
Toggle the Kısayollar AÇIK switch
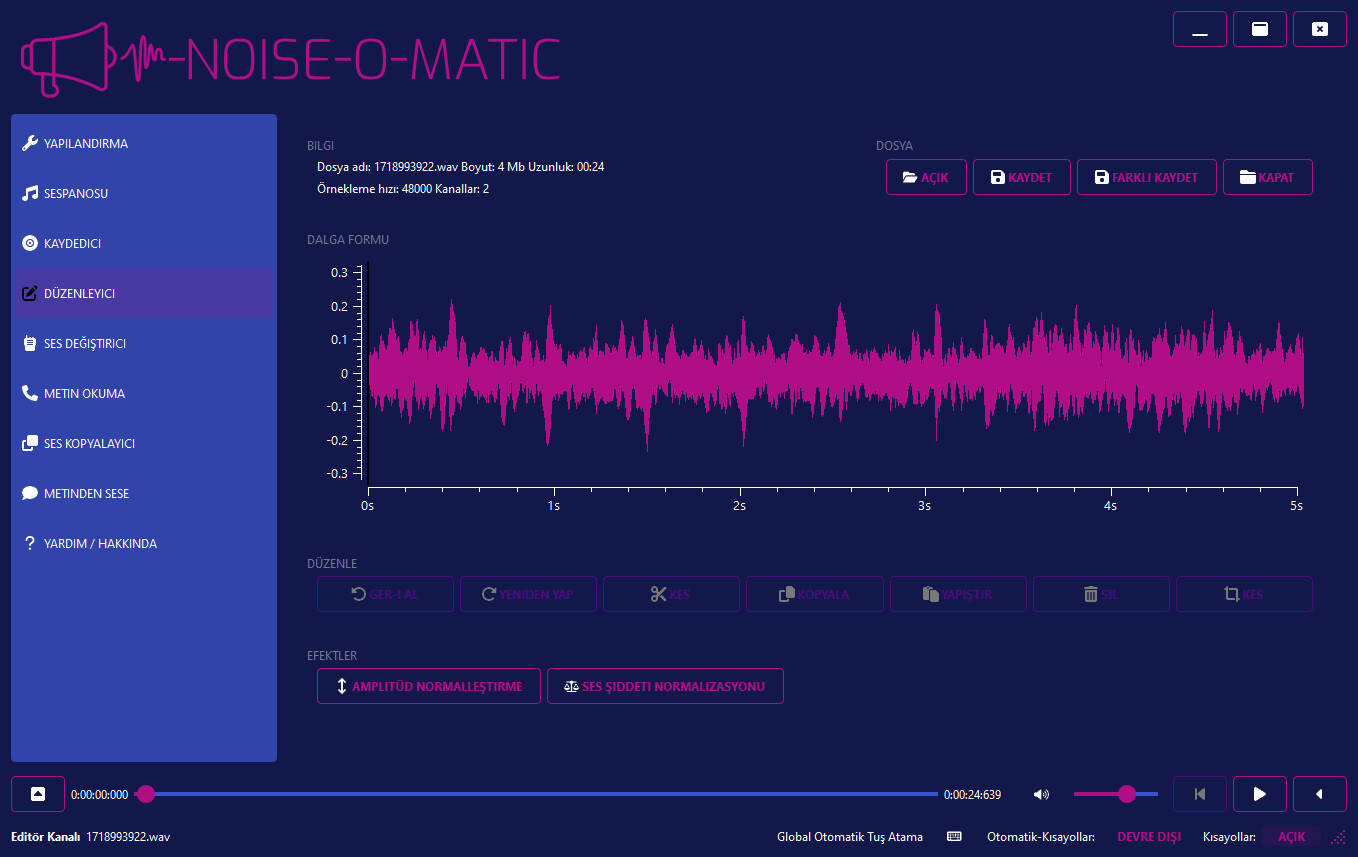[x=1291, y=837]
